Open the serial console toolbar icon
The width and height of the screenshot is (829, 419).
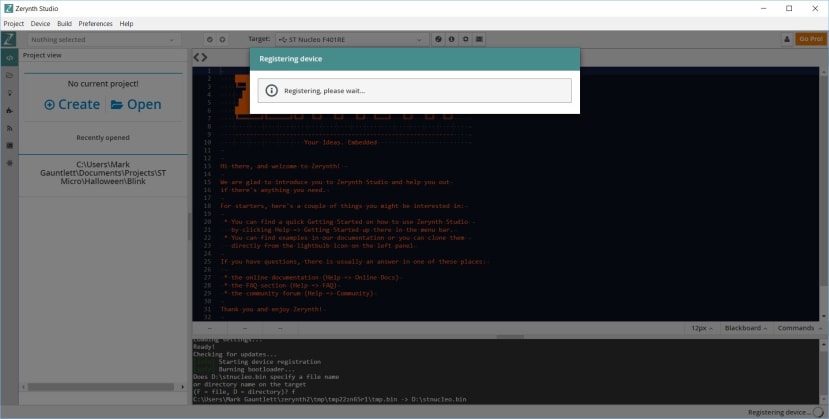479,39
